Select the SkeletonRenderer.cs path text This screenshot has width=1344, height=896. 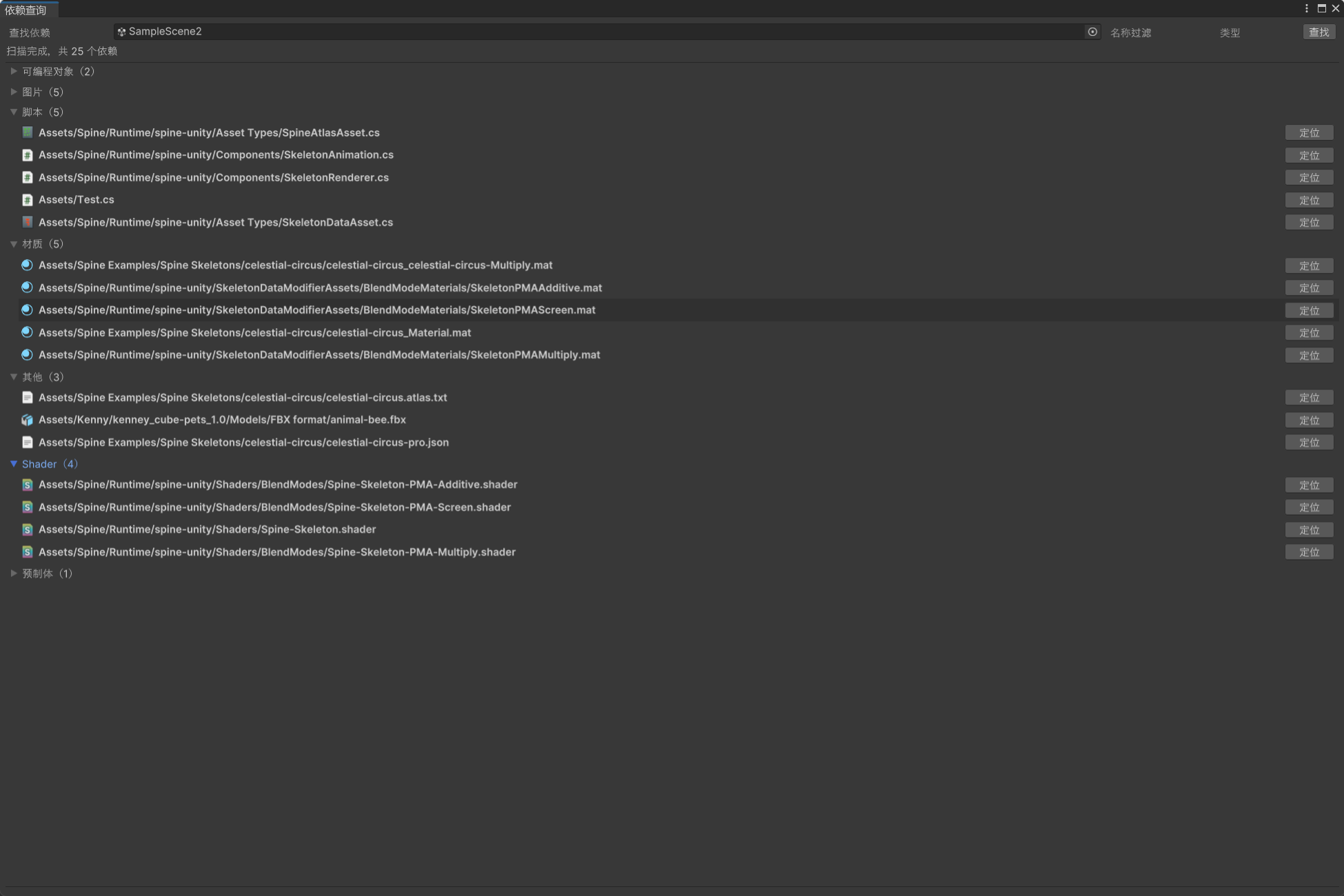(214, 177)
